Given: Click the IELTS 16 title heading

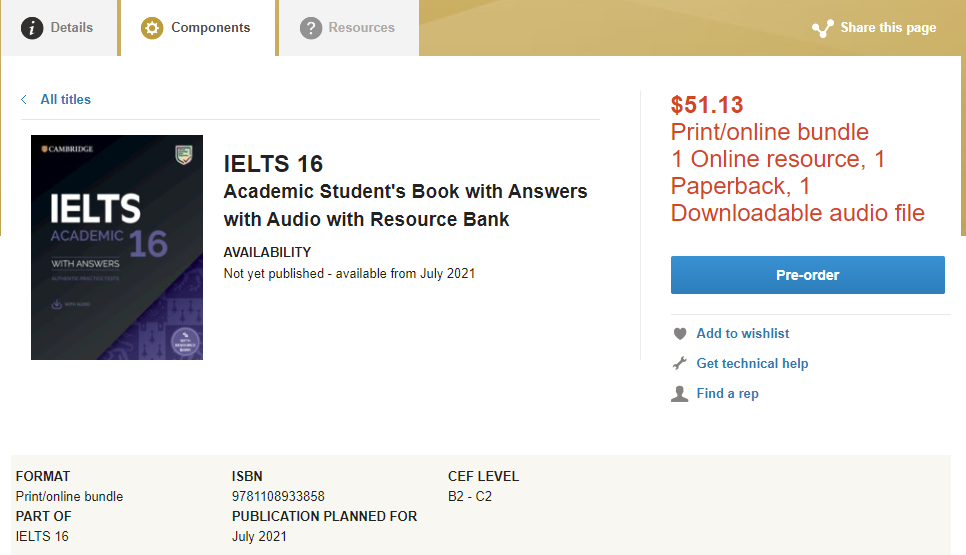Looking at the screenshot, I should click(273, 164).
